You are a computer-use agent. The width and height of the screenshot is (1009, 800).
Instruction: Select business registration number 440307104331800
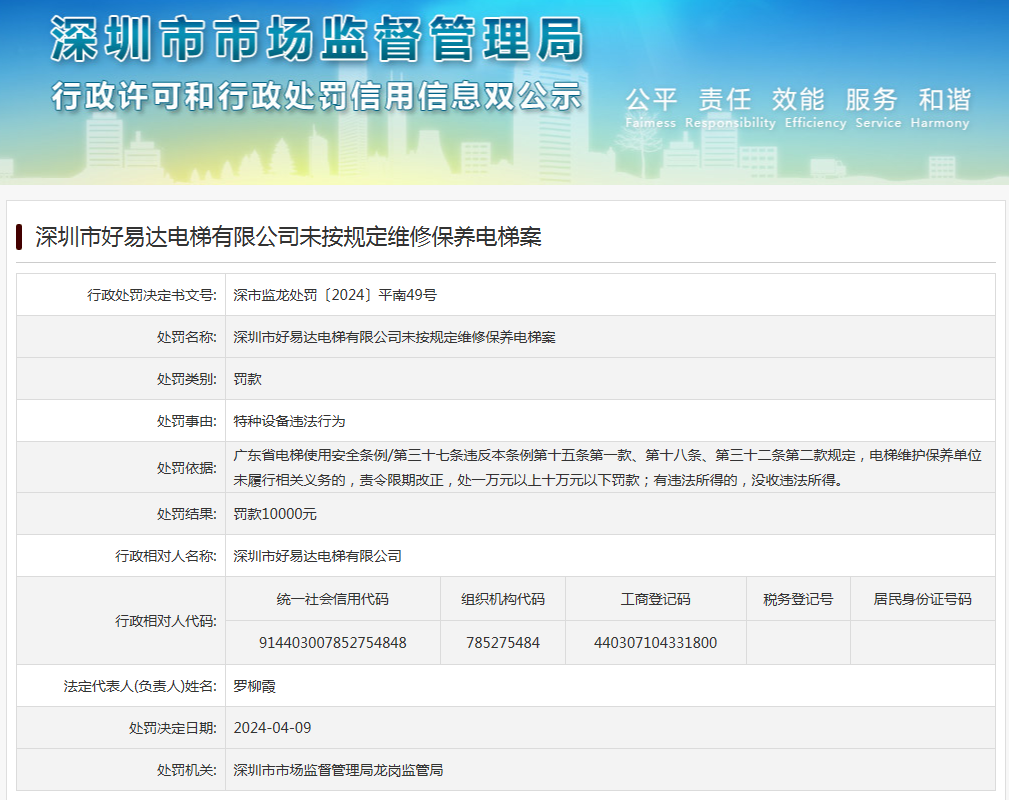point(656,642)
